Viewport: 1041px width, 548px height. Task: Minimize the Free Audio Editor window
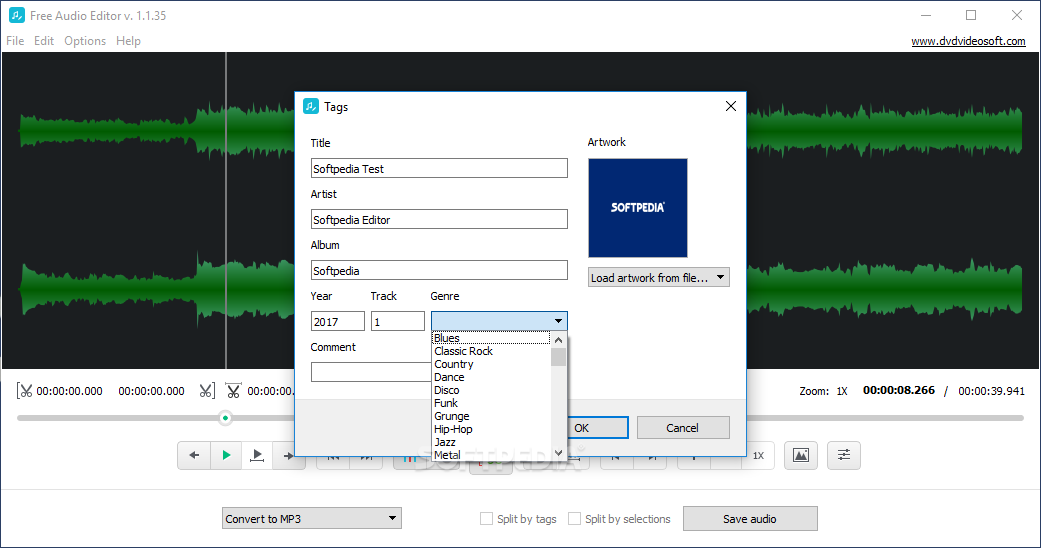(926, 15)
